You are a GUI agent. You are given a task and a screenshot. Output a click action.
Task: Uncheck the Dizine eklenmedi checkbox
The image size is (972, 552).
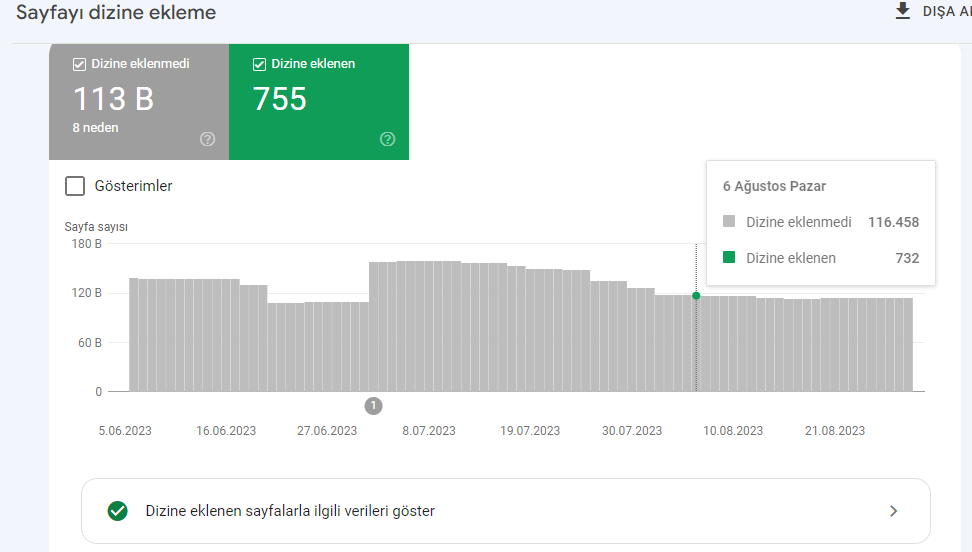(x=79, y=65)
